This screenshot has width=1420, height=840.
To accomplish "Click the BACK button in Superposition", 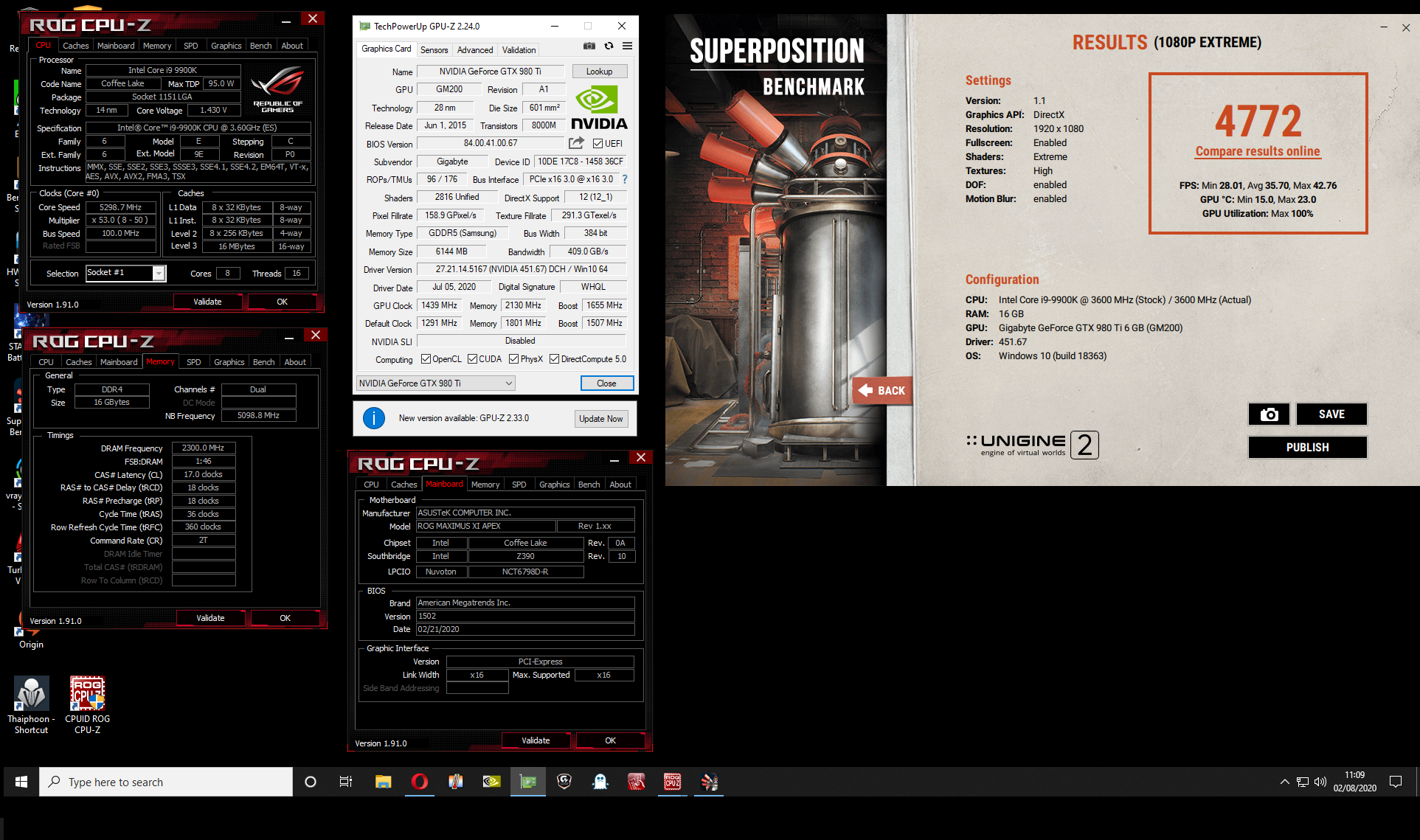I will (x=882, y=391).
